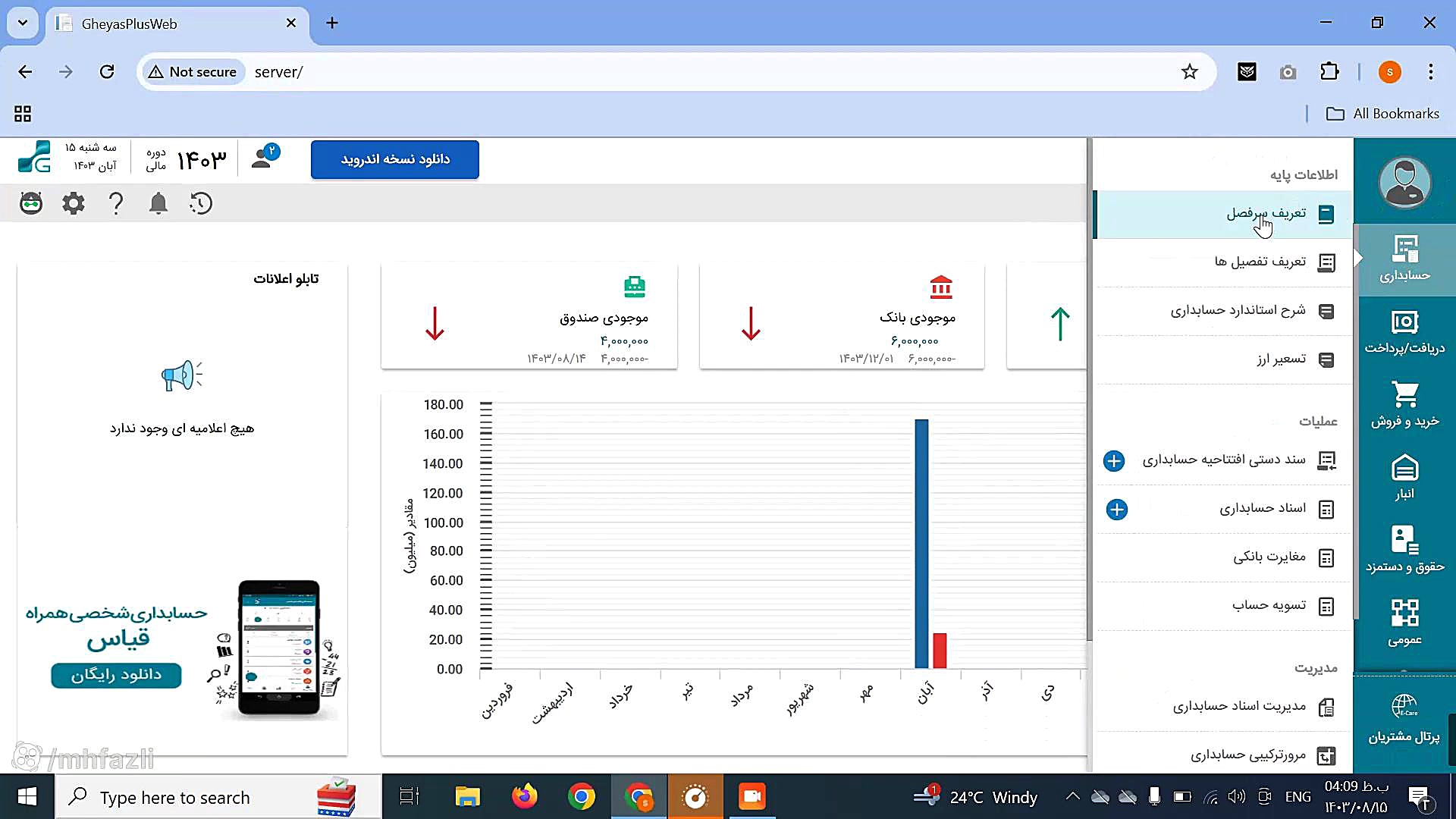Viewport: 1456px width, 819px height.
Task: Open the خرید و فروش module
Action: pos(1404,405)
